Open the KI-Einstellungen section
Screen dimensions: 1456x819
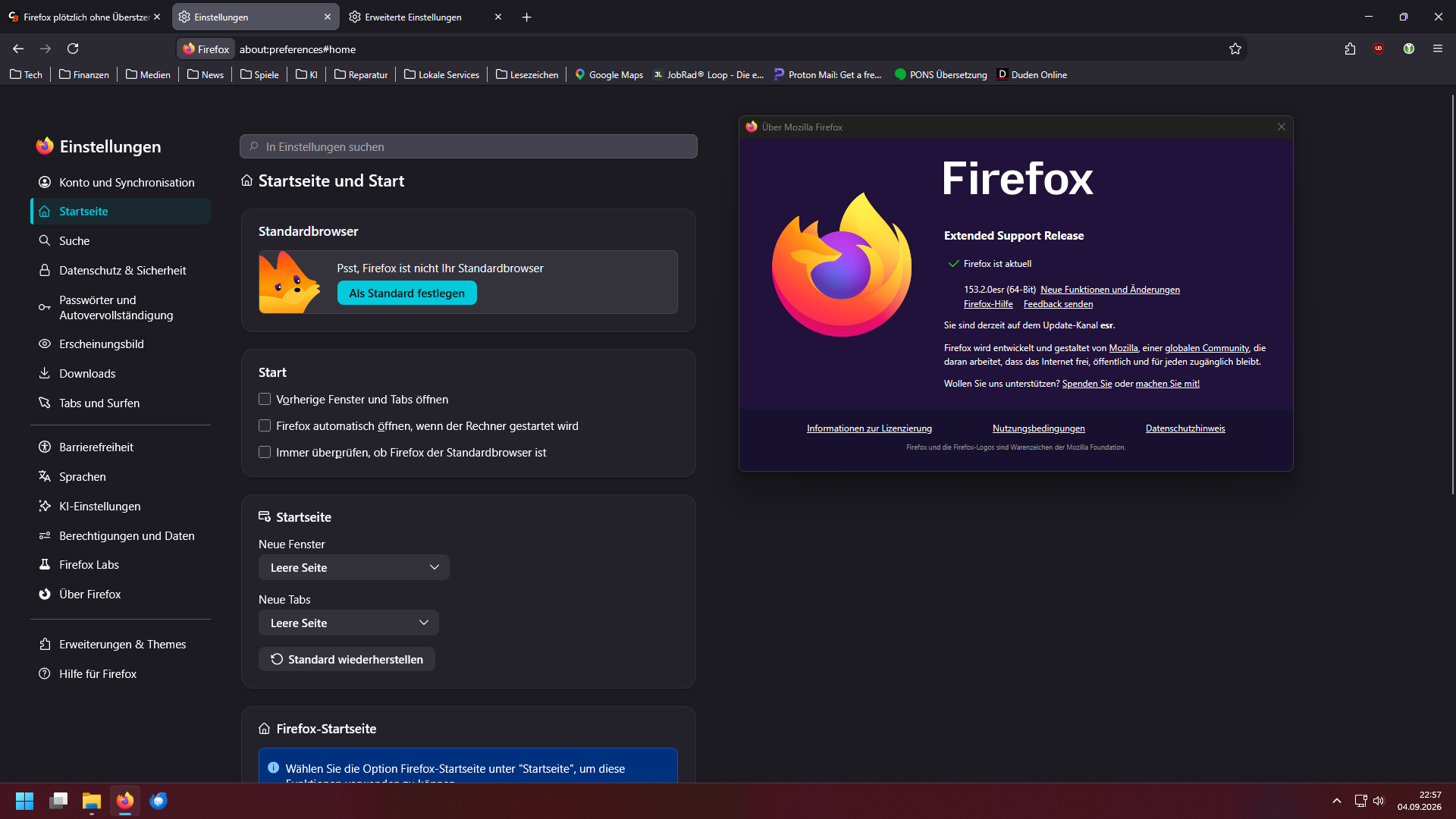[x=121, y=507]
